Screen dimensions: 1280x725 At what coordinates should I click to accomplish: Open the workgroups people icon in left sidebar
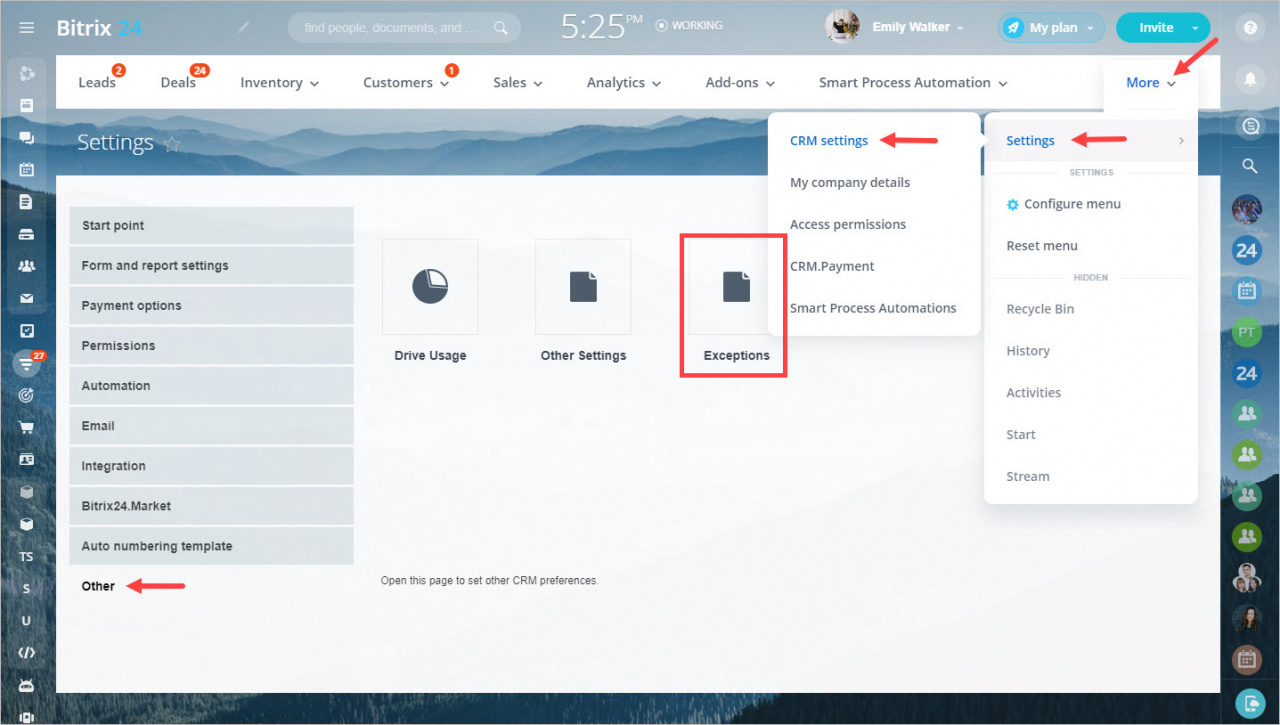pyautogui.click(x=27, y=266)
